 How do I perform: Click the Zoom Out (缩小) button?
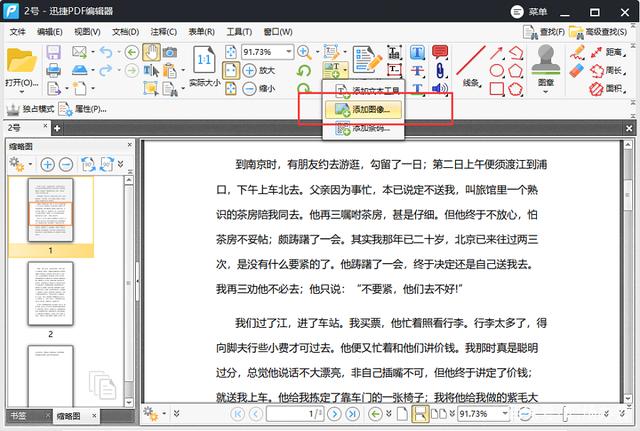coord(259,88)
